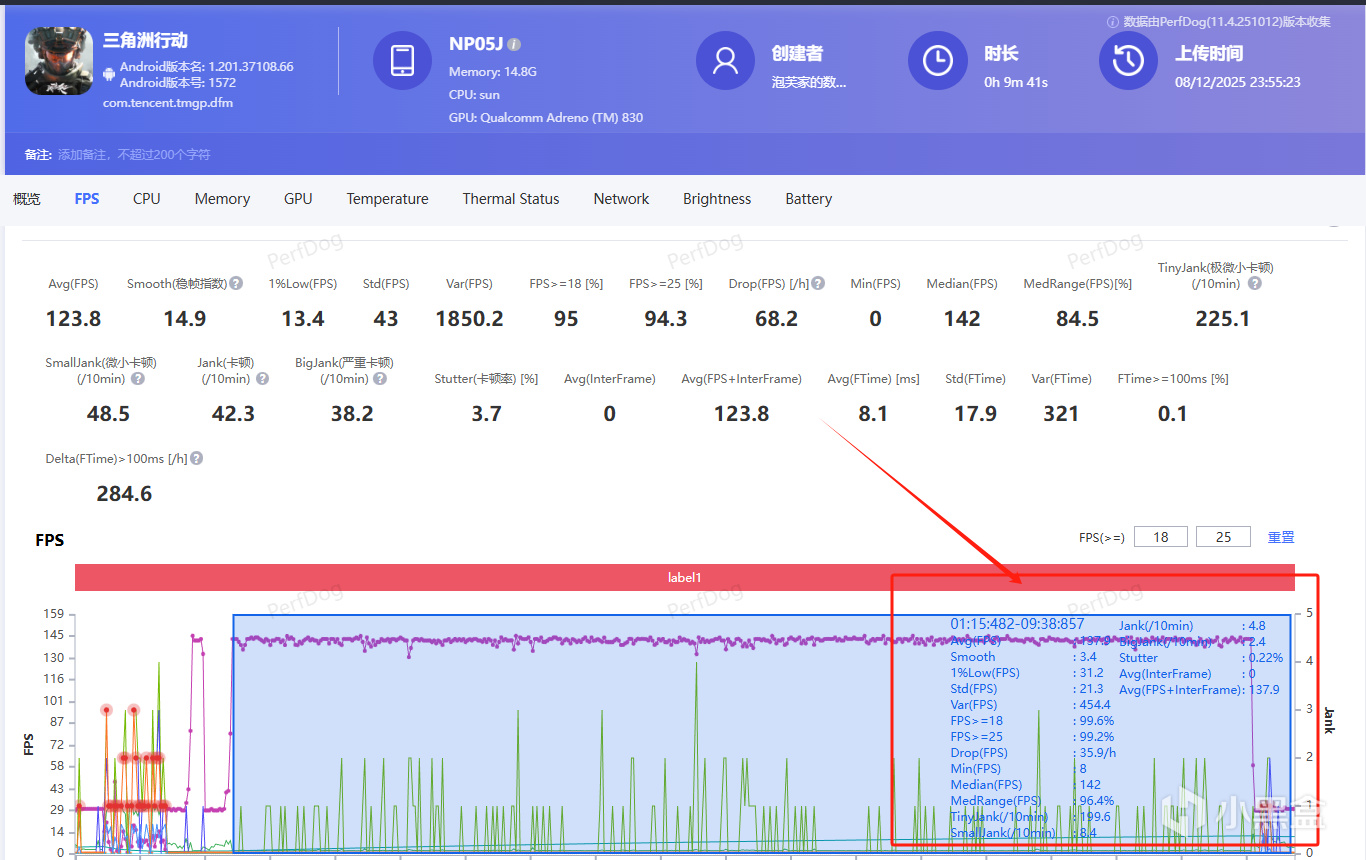Click the info icon next to NP05J
This screenshot has height=860, width=1366.
tap(514, 45)
